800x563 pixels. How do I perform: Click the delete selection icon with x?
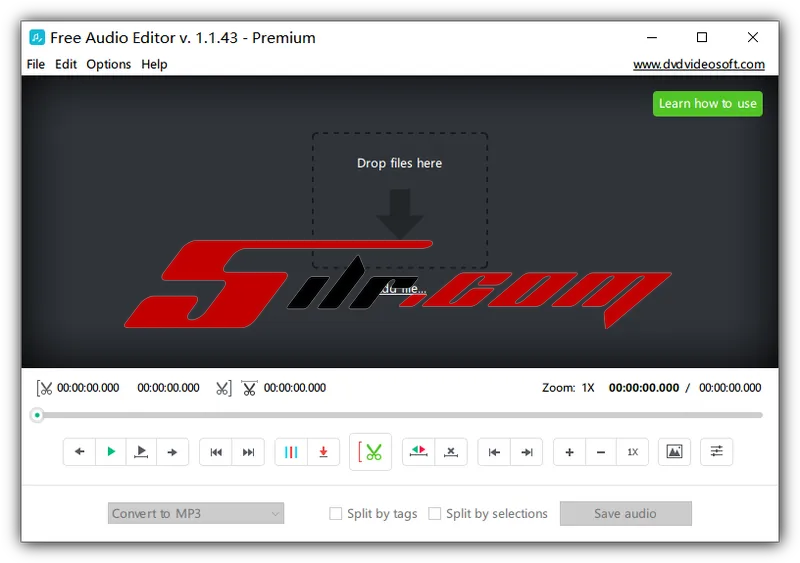coord(451,452)
